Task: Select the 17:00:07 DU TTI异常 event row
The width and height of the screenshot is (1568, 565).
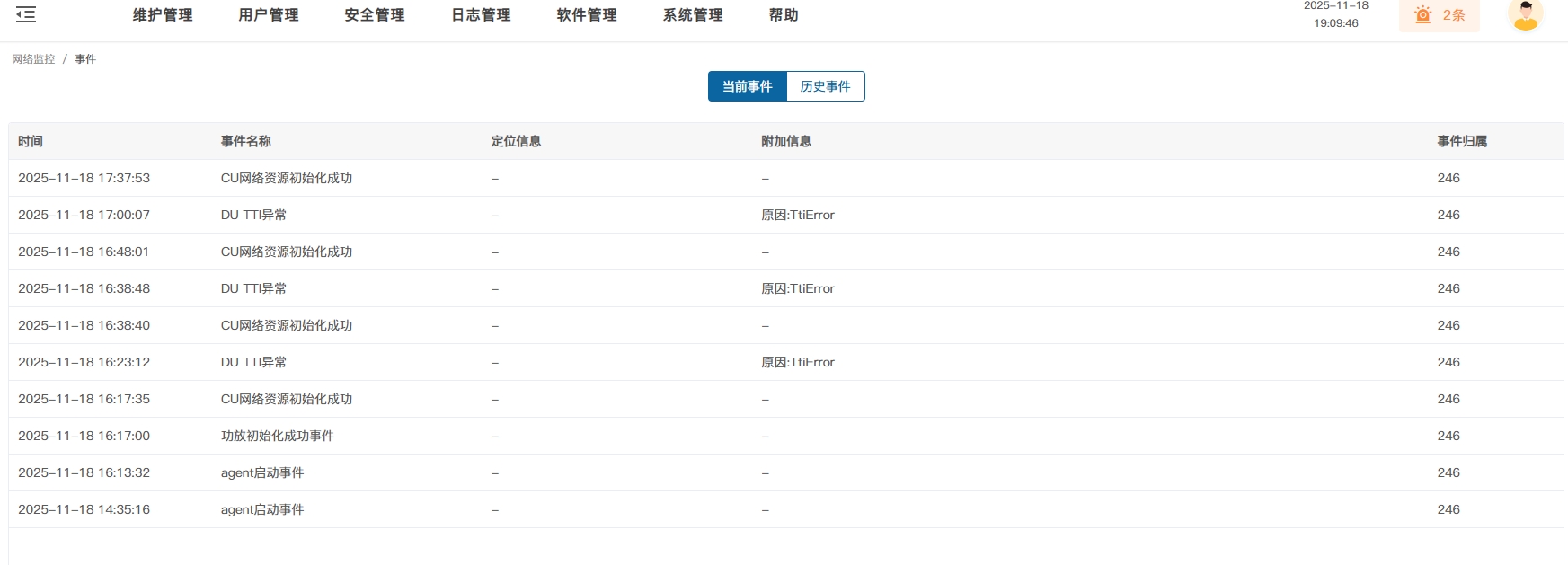Action: click(253, 215)
